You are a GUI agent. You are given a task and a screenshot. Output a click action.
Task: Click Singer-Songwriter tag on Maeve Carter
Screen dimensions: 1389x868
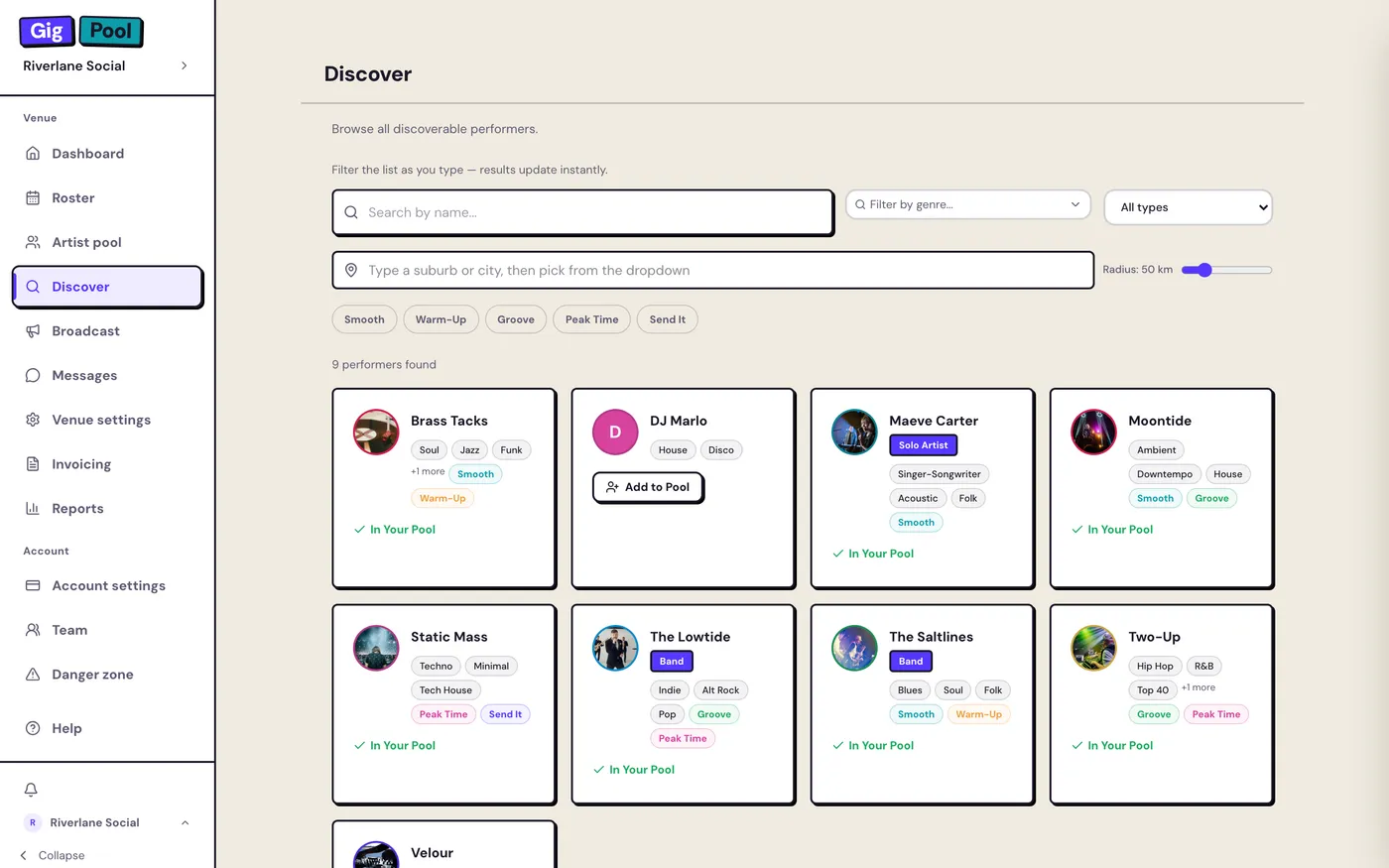[939, 474]
